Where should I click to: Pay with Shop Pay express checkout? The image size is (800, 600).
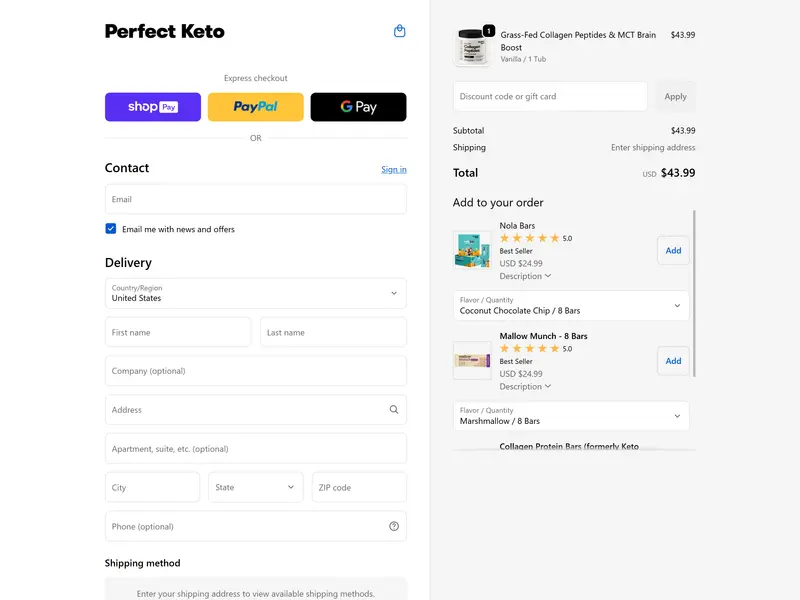pyautogui.click(x=153, y=107)
